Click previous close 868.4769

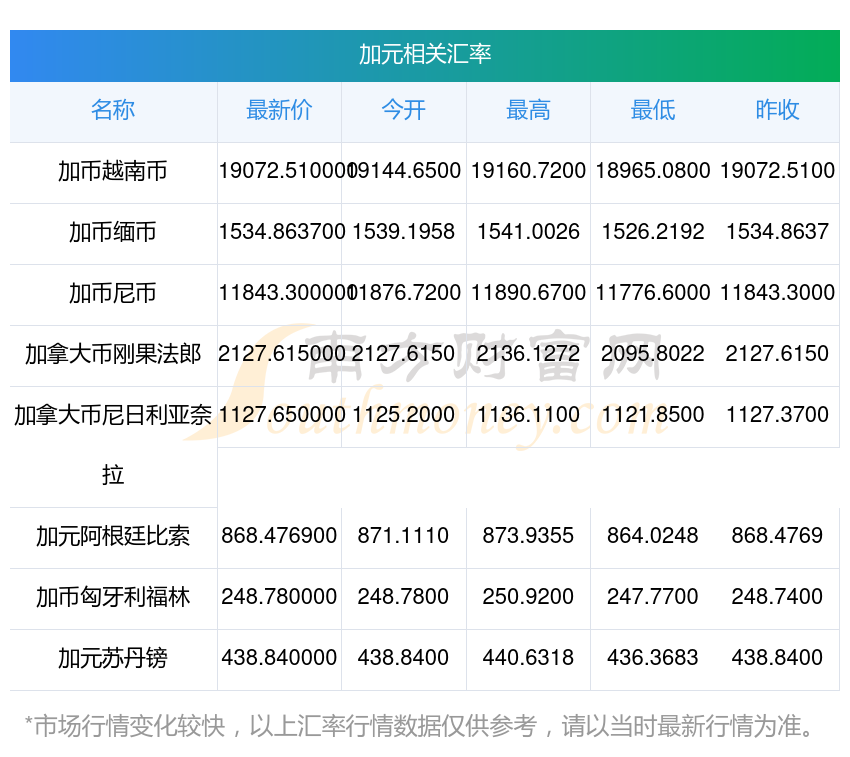777,536
